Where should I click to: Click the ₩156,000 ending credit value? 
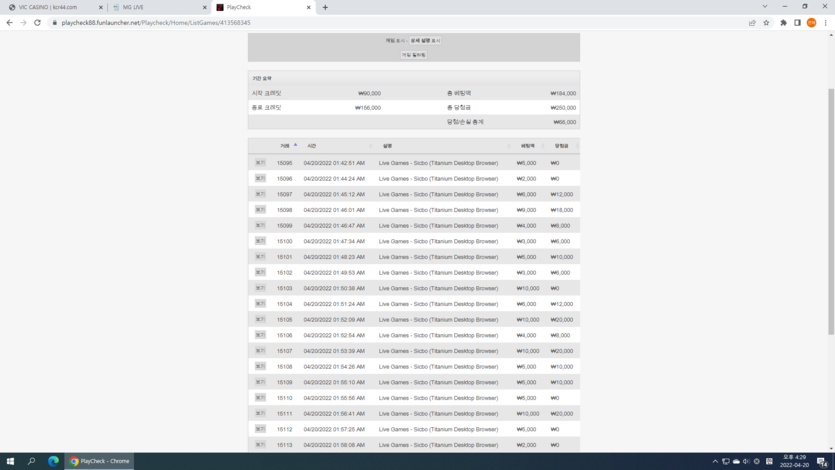pos(367,108)
